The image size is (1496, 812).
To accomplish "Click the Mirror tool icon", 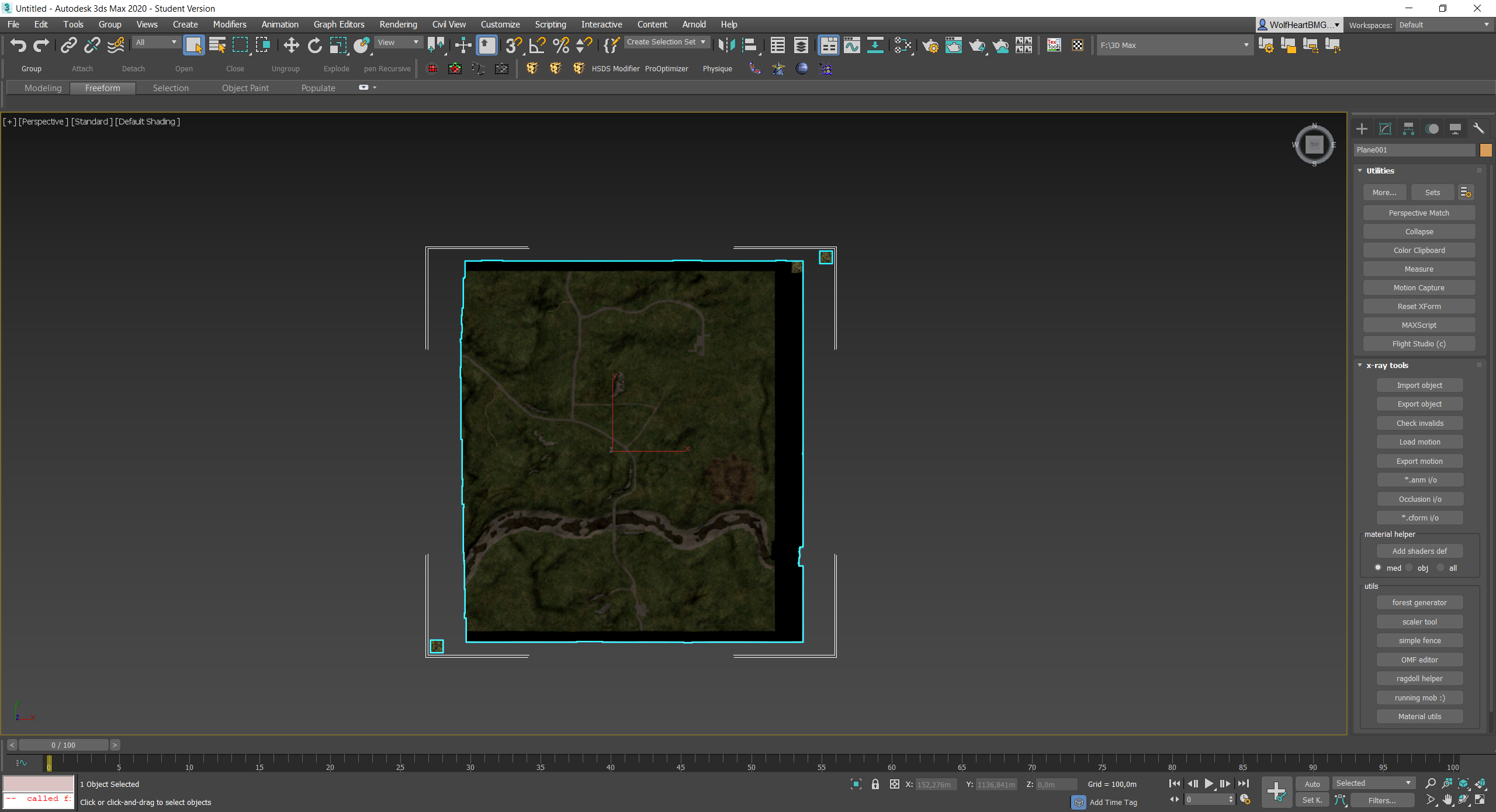I will [726, 45].
